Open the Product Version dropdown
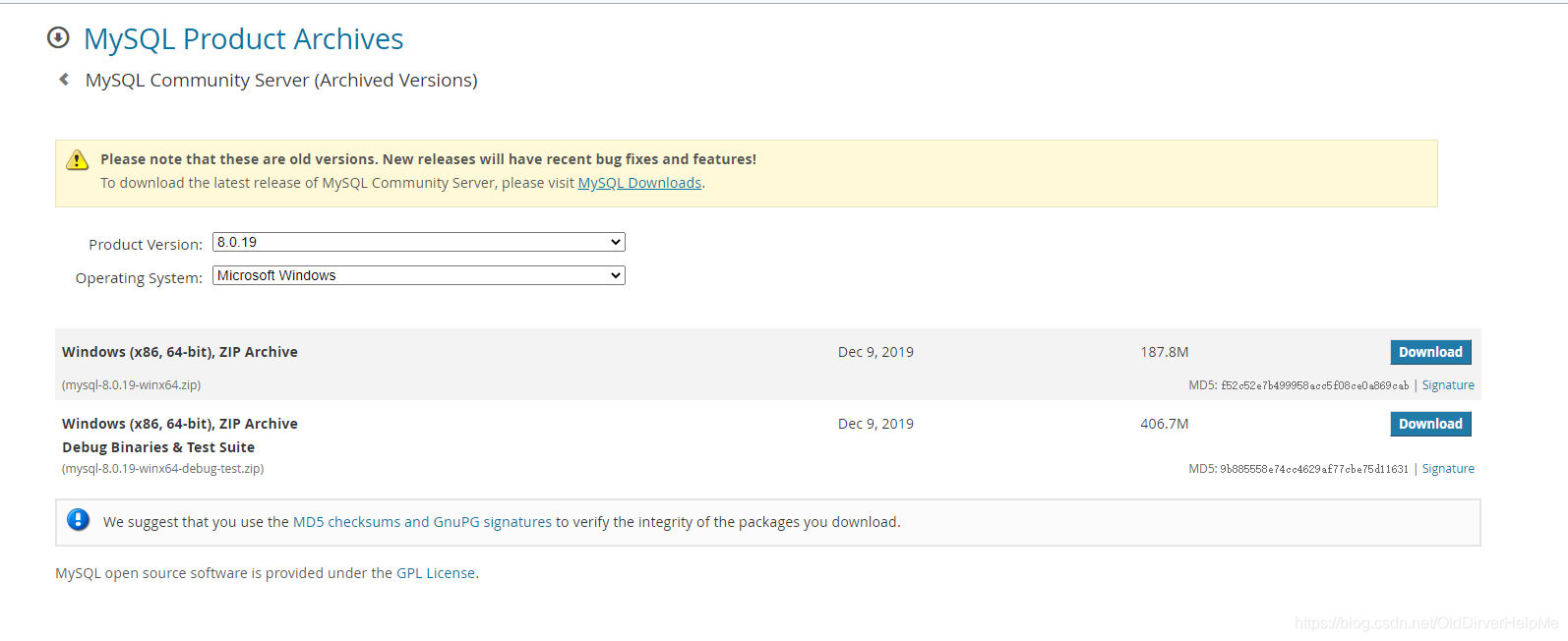This screenshot has height=641, width=1568. [x=419, y=242]
